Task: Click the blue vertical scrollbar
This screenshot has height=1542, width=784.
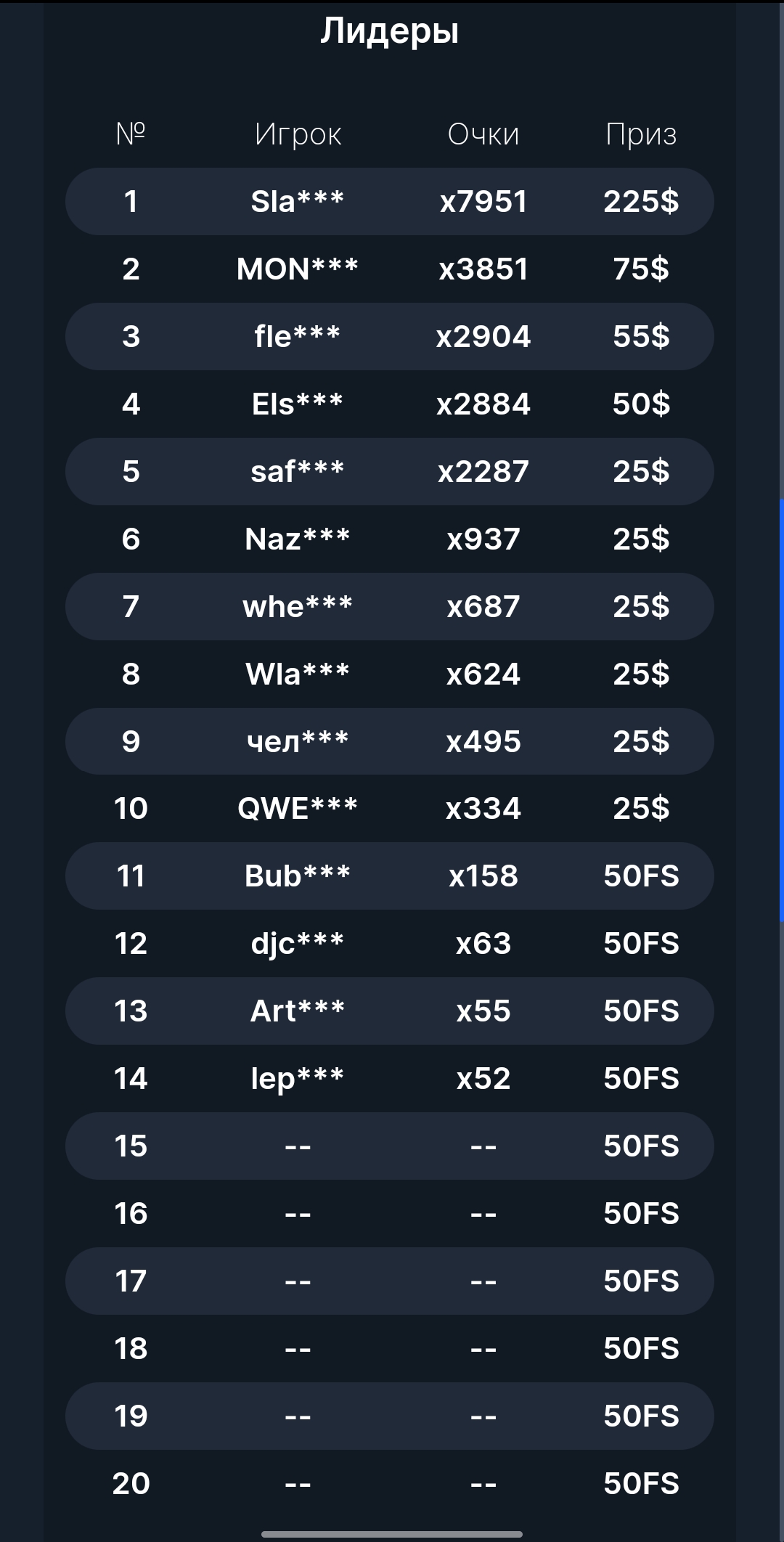Action: (781, 710)
